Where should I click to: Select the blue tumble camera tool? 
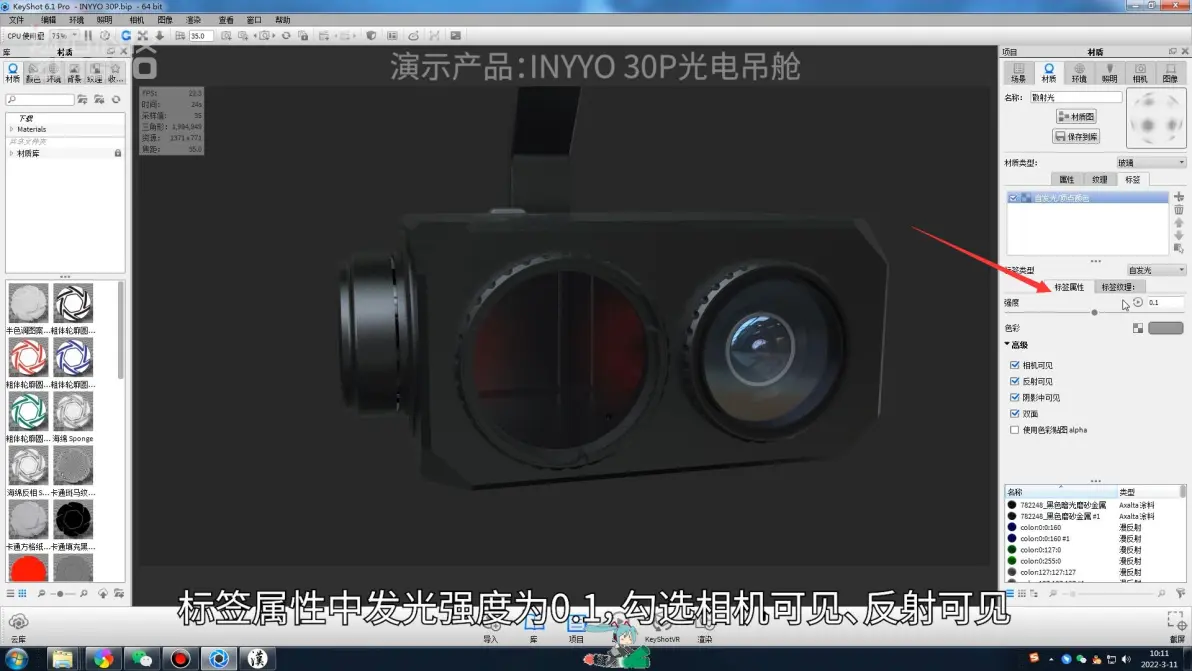coord(126,36)
